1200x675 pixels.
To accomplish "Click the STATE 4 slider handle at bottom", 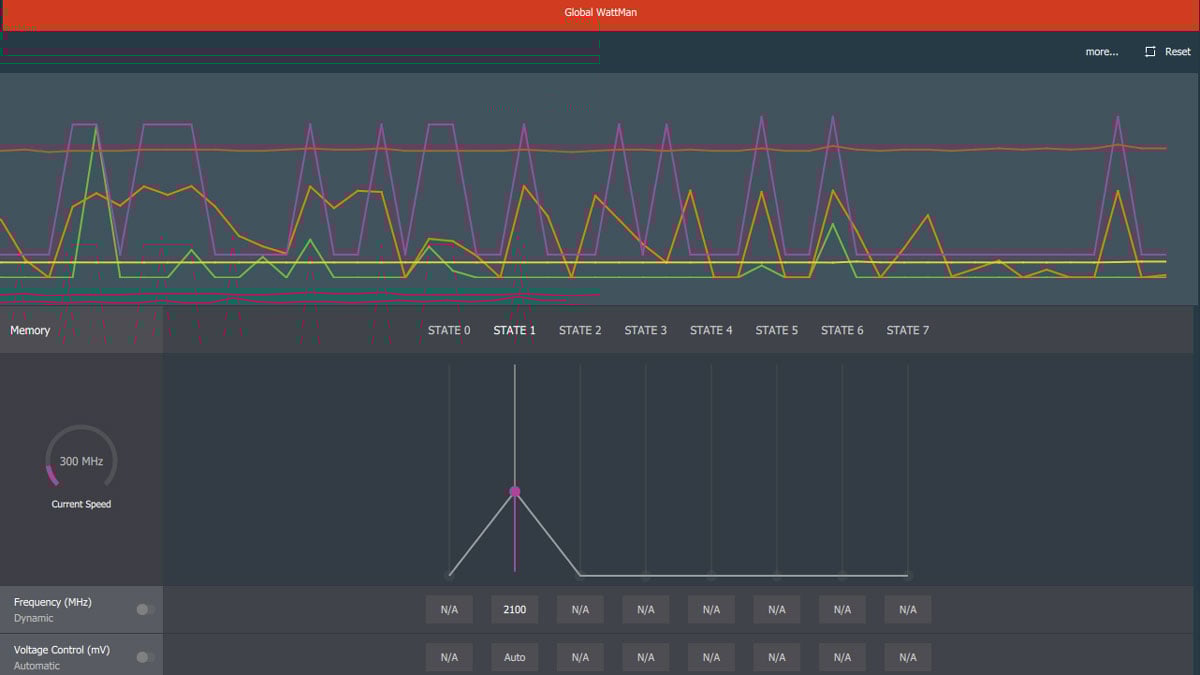I will coord(711,575).
